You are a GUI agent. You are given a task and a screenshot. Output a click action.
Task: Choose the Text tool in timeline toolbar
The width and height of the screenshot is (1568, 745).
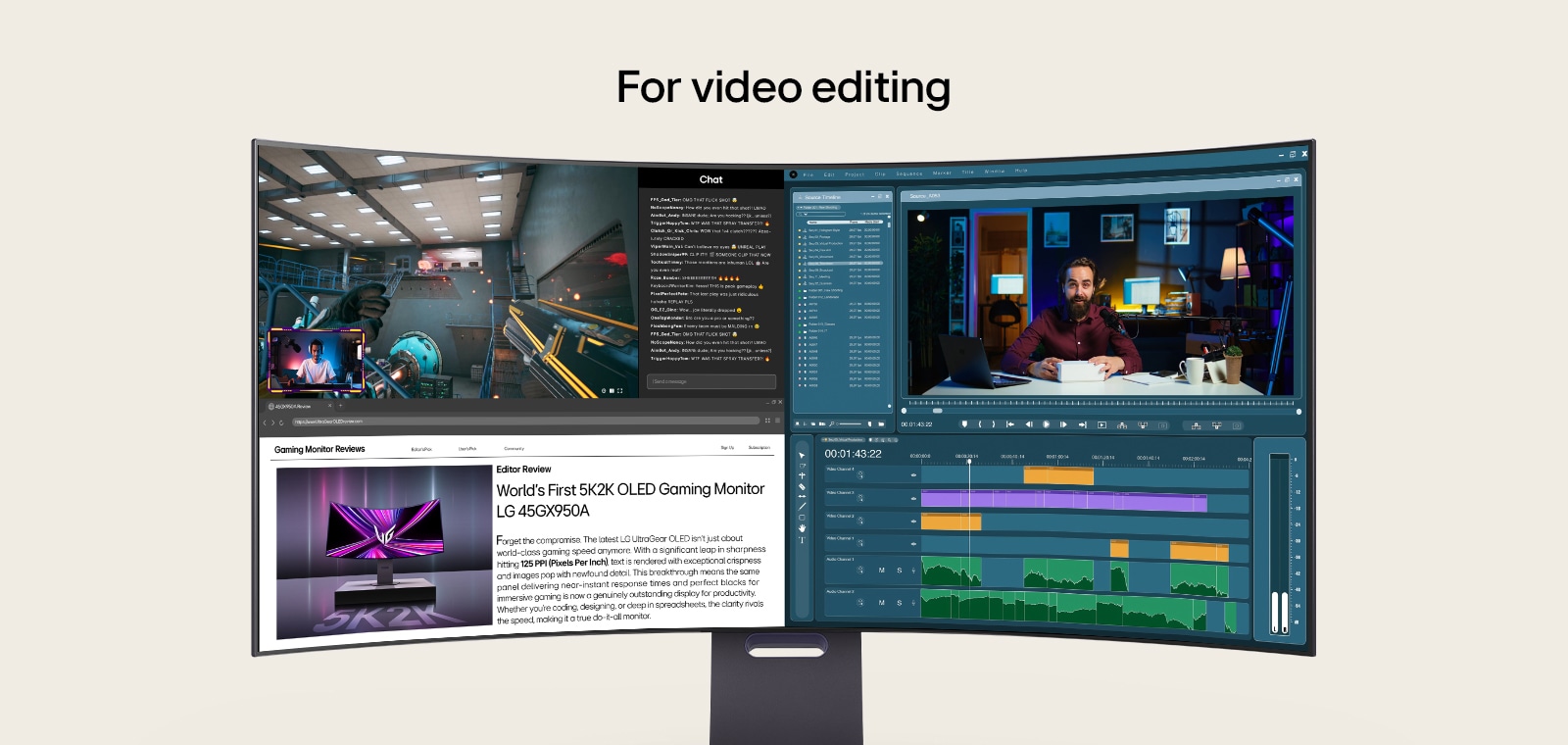[802, 540]
